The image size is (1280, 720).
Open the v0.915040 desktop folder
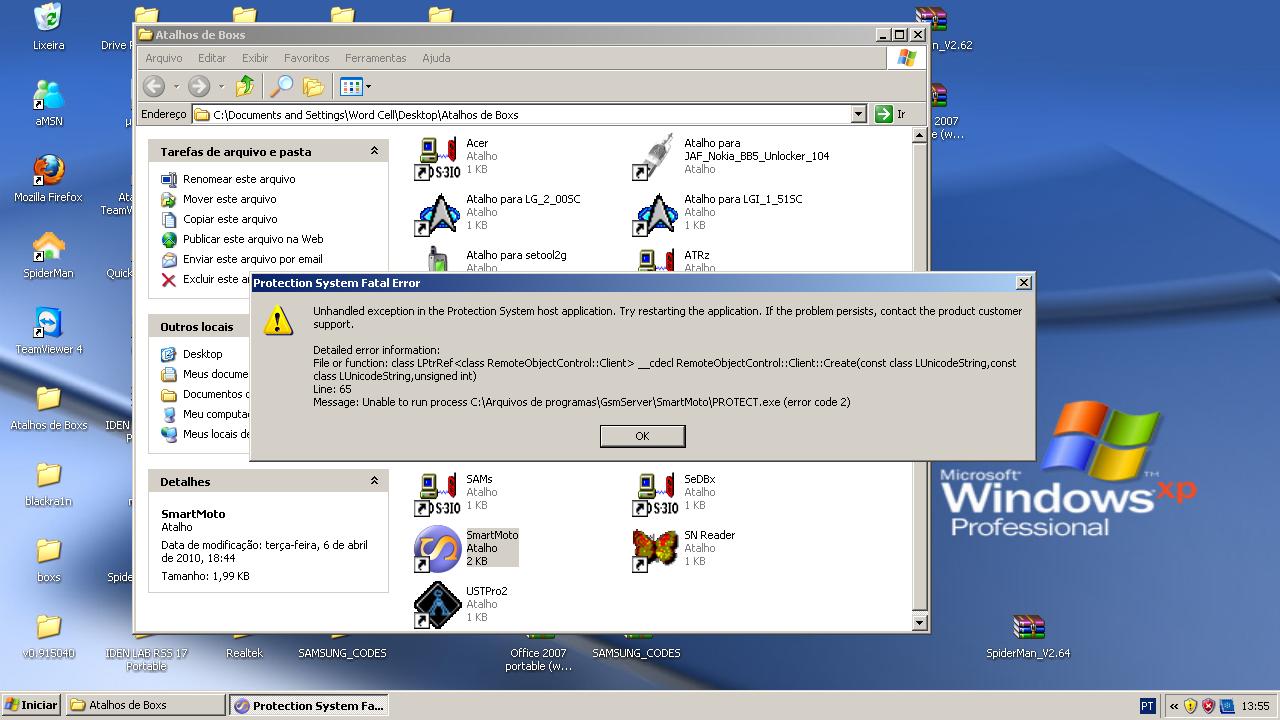point(48,635)
